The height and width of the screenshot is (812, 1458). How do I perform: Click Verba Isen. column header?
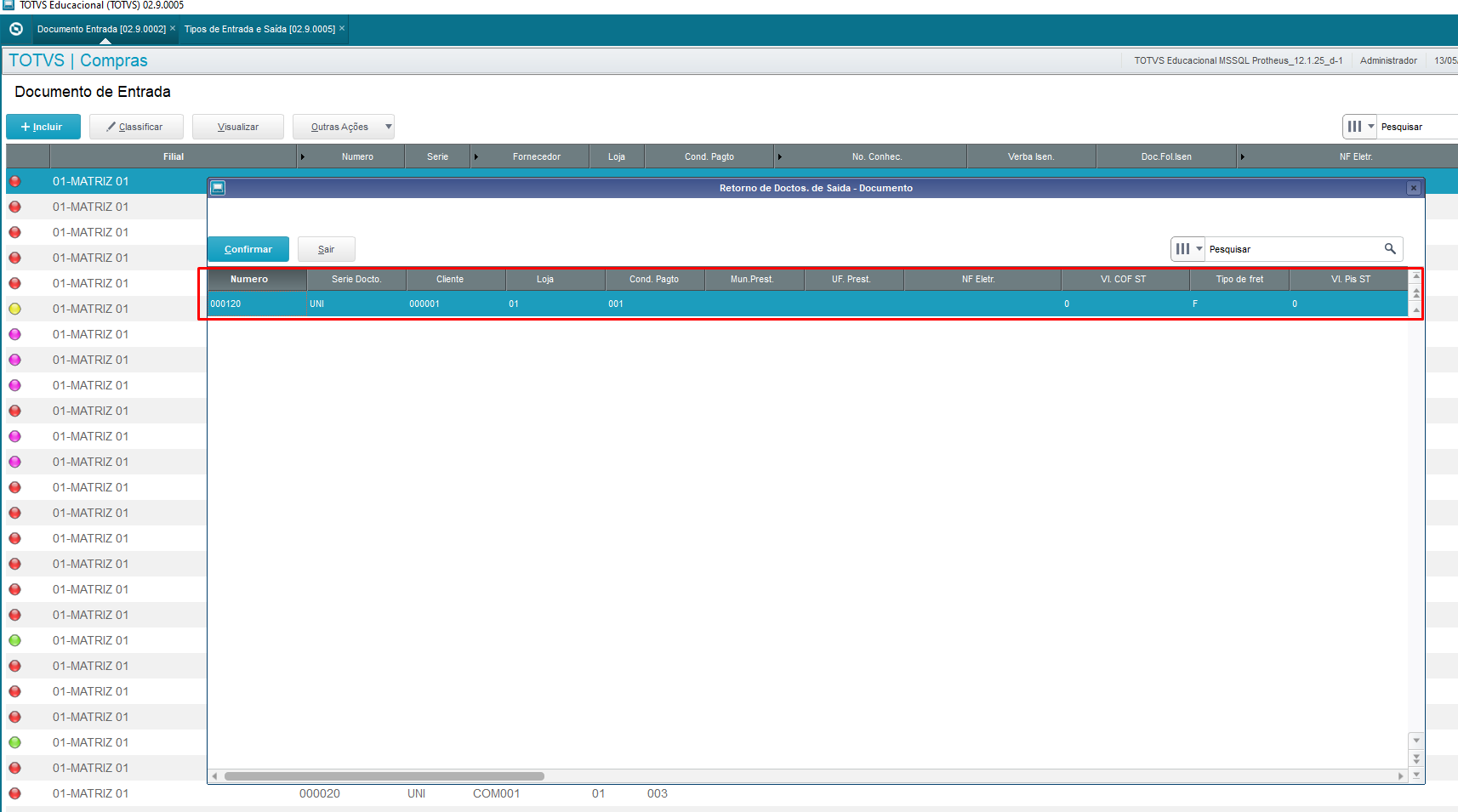tap(1031, 156)
